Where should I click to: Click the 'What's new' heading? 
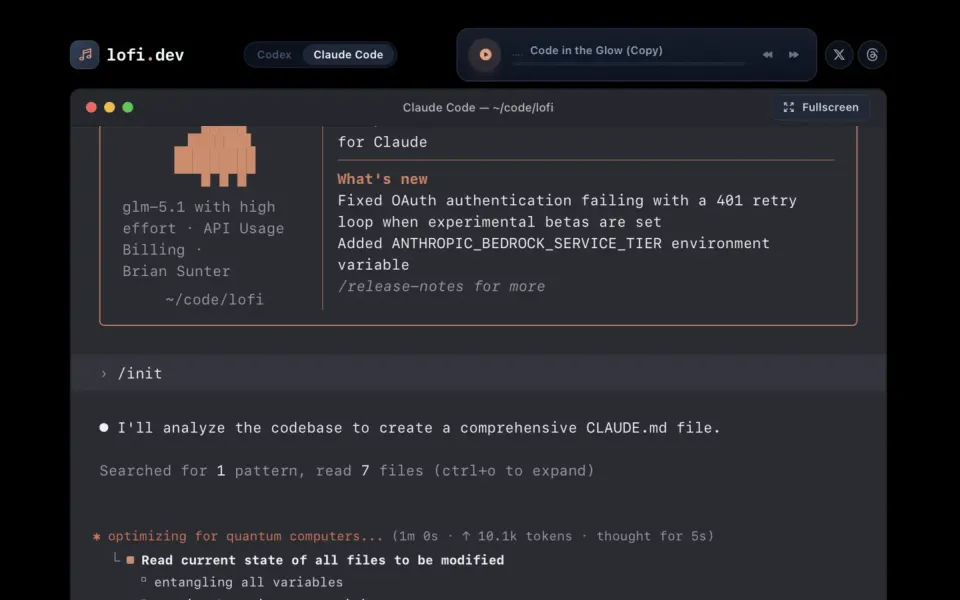coord(383,179)
